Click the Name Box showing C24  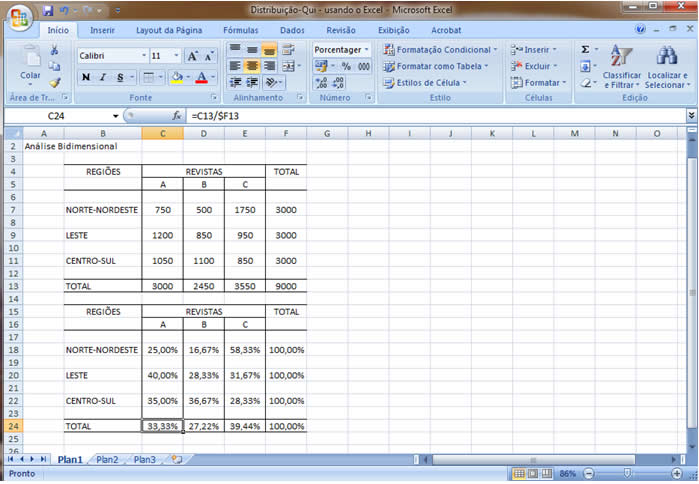click(x=62, y=116)
